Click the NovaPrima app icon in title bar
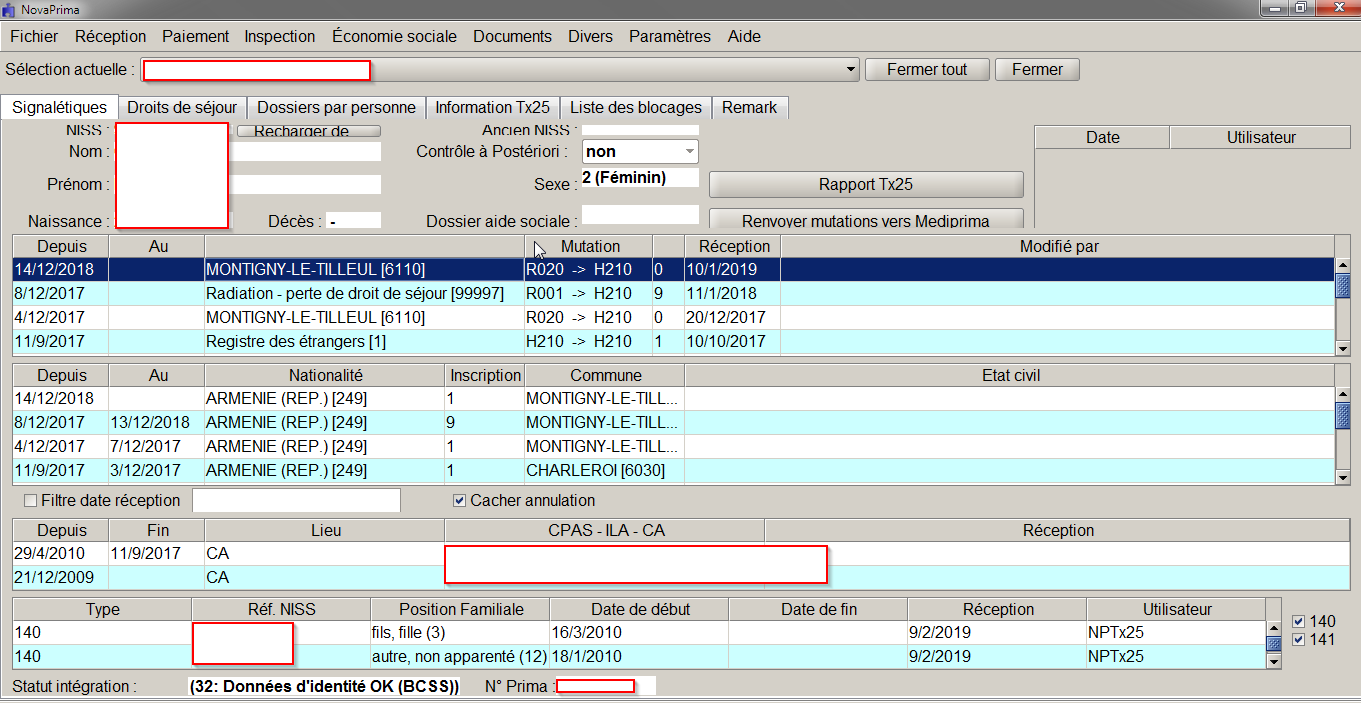 click(x=10, y=9)
